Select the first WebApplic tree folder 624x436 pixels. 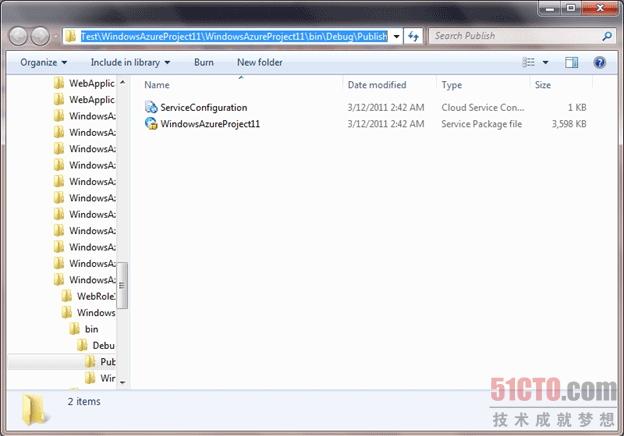click(x=92, y=83)
